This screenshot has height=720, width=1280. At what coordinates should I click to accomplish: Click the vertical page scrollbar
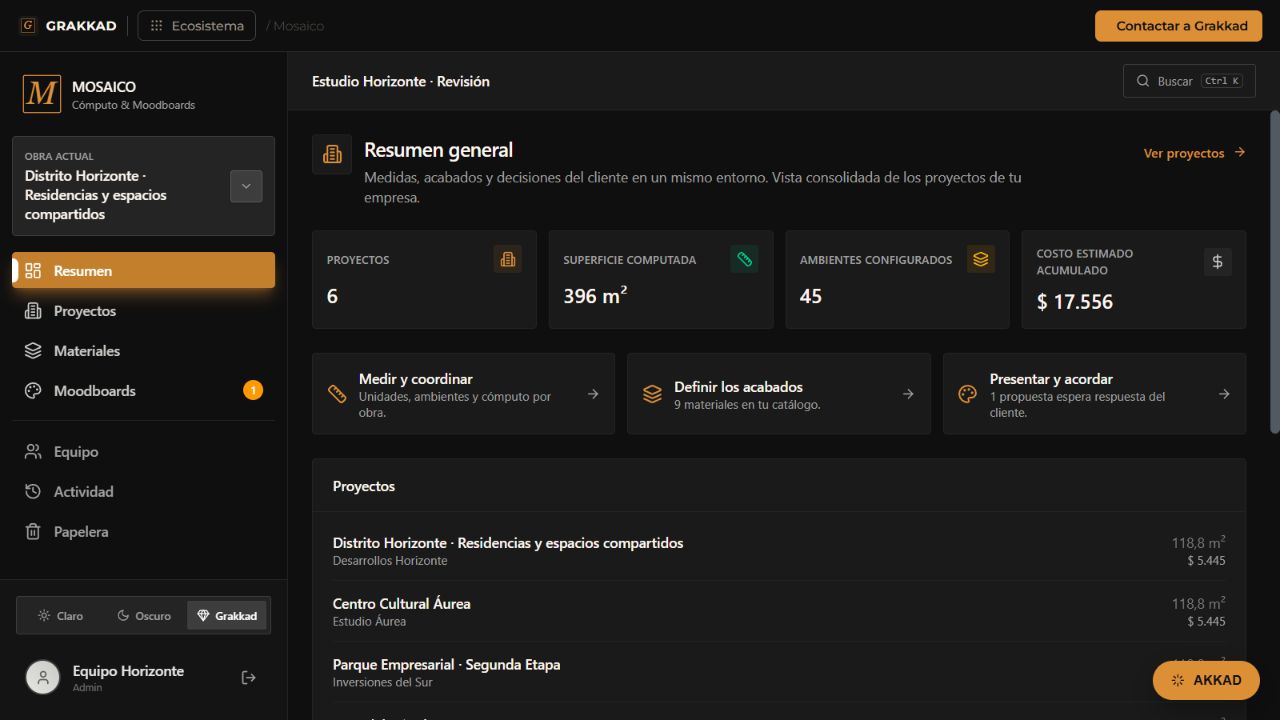(x=1274, y=272)
